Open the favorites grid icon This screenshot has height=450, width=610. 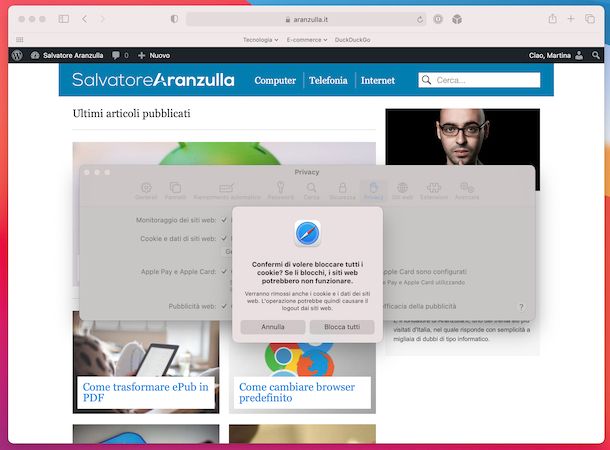pyautogui.click(x=19, y=40)
